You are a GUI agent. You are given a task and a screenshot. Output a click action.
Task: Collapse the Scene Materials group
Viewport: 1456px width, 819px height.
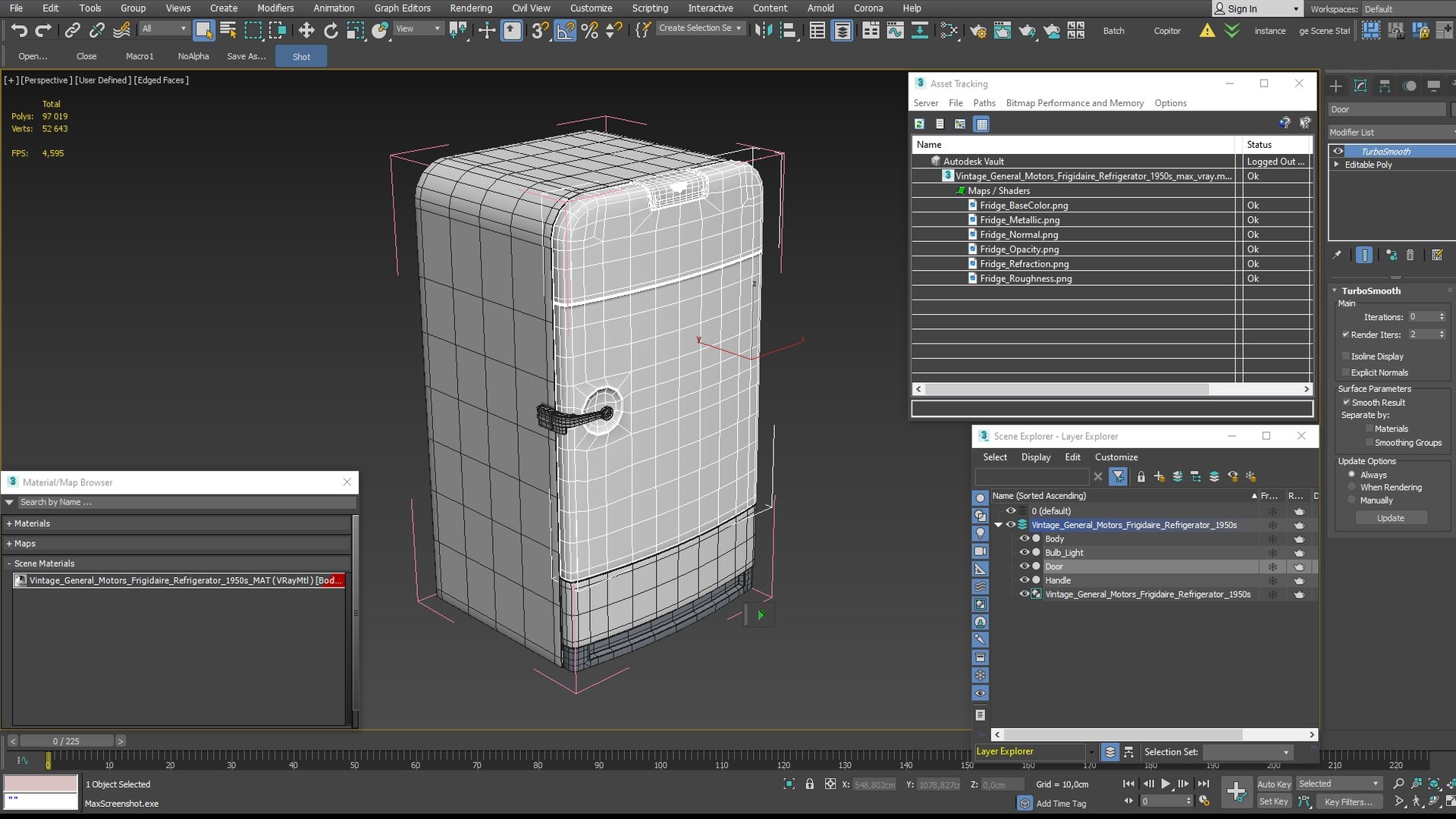[x=9, y=563]
